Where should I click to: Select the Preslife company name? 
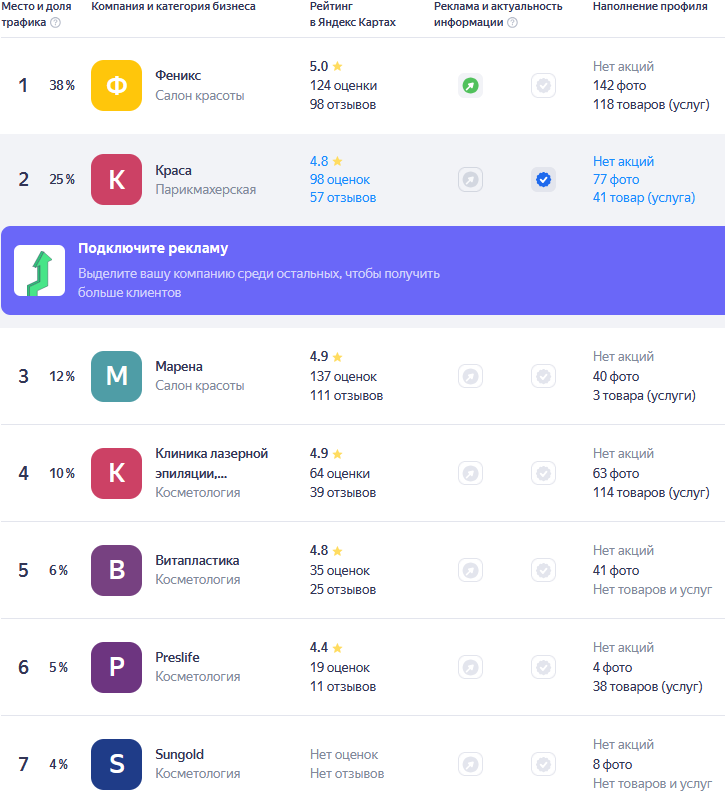pos(177,657)
